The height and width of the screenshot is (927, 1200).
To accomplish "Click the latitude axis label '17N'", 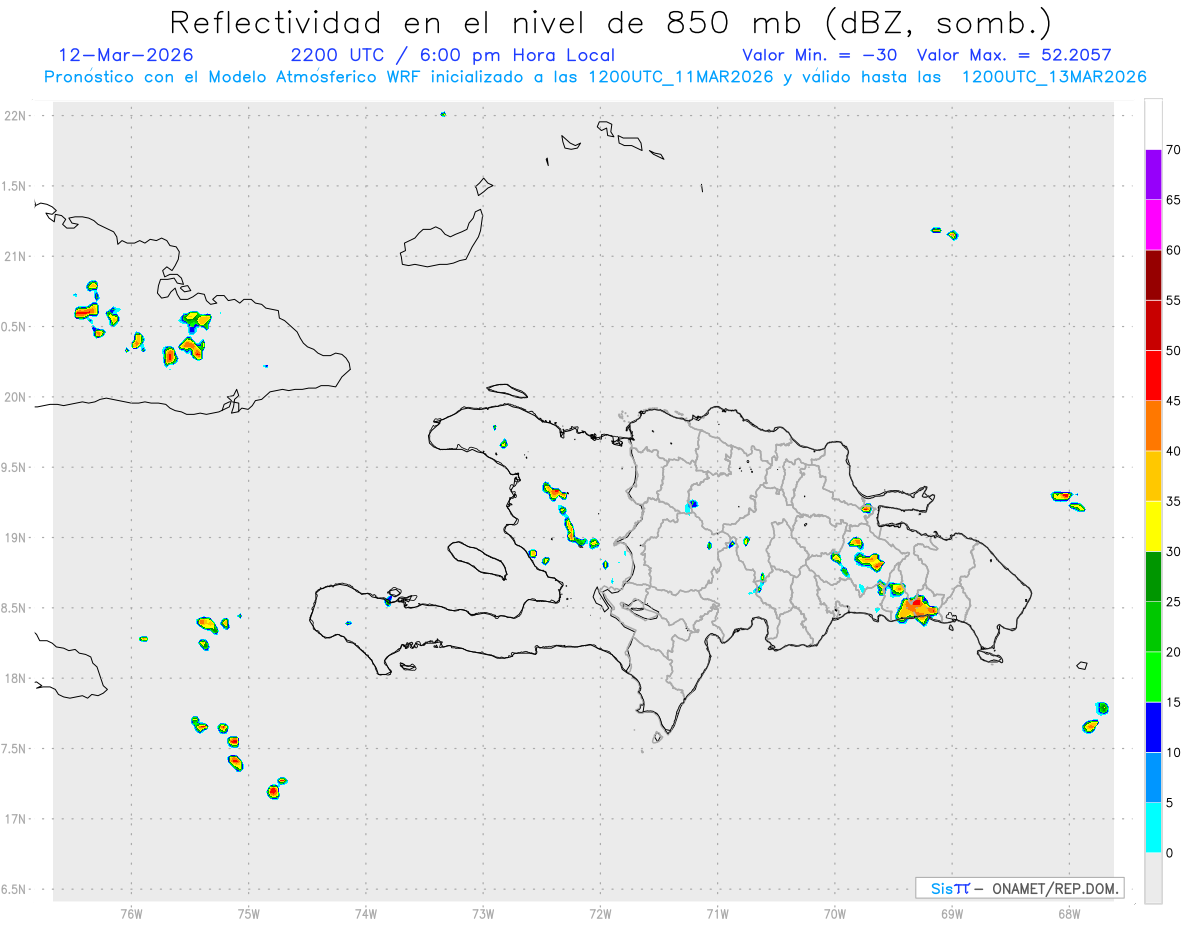I will [17, 819].
